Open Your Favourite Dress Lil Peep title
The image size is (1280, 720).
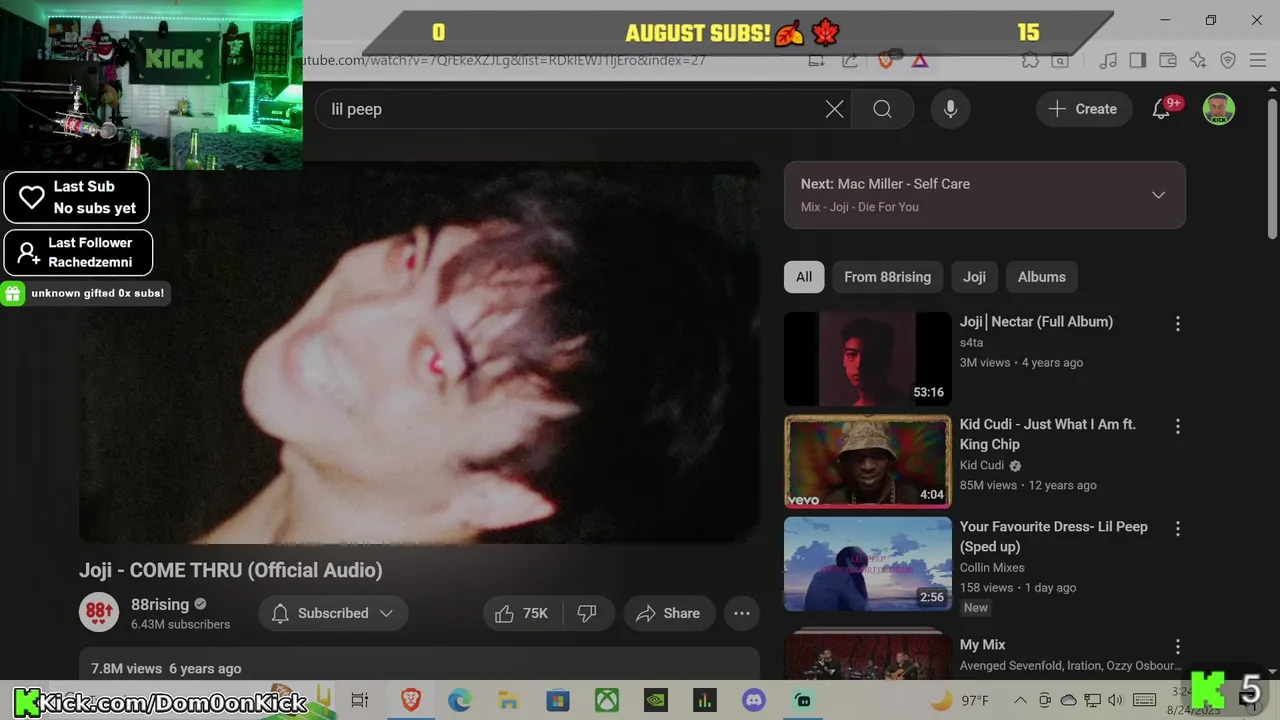click(x=1053, y=536)
